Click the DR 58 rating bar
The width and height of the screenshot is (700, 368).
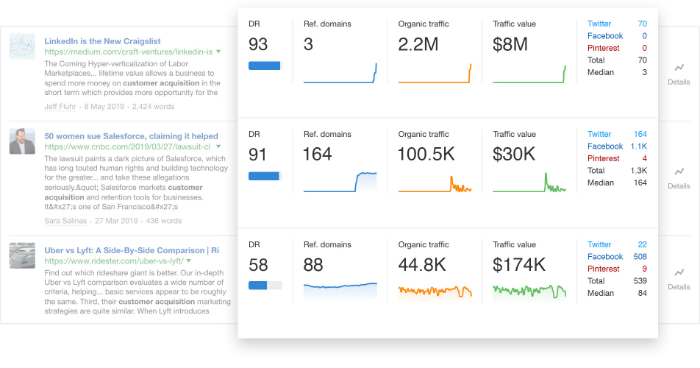[x=265, y=285]
